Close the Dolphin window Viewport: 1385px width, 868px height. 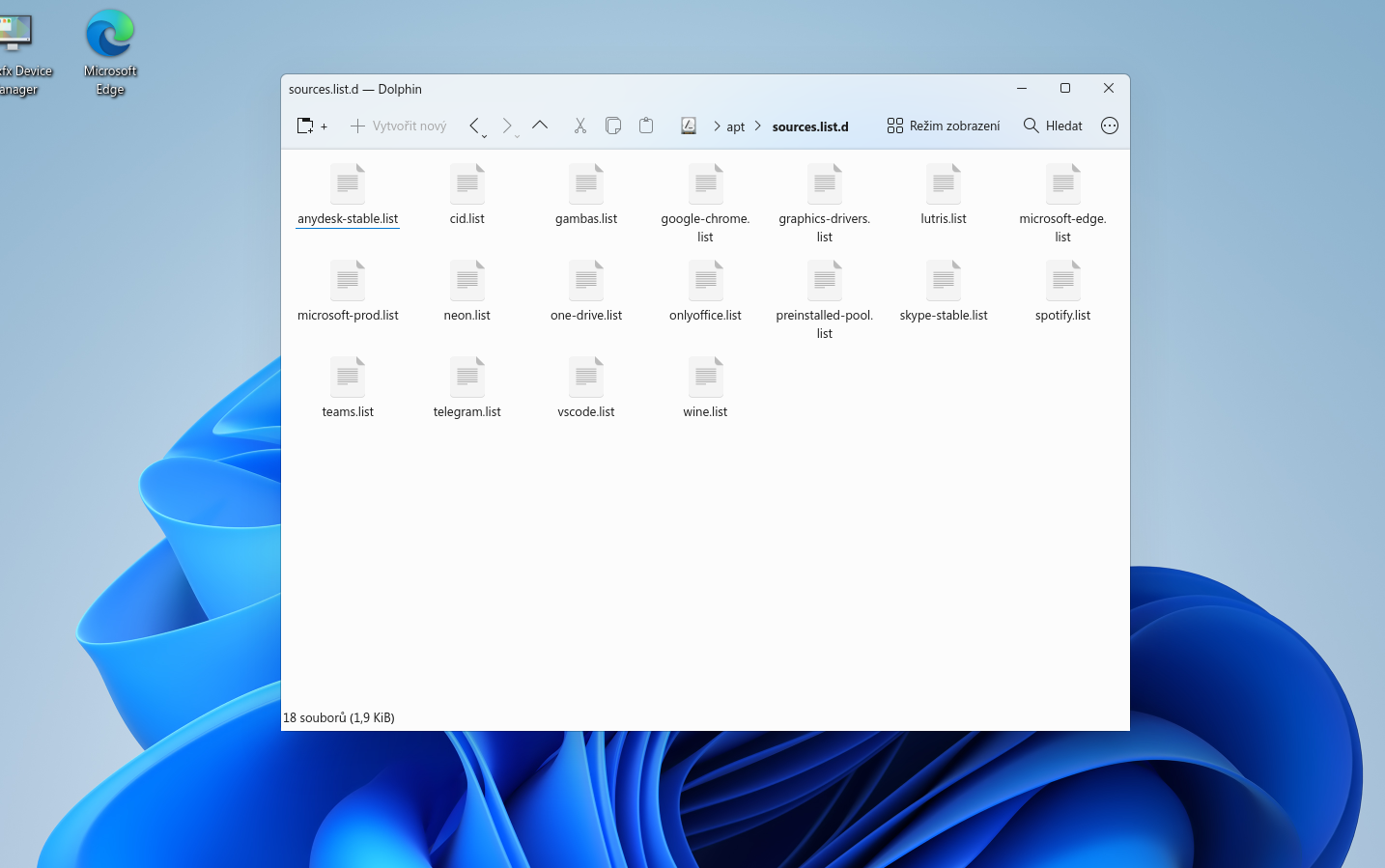tap(1109, 88)
